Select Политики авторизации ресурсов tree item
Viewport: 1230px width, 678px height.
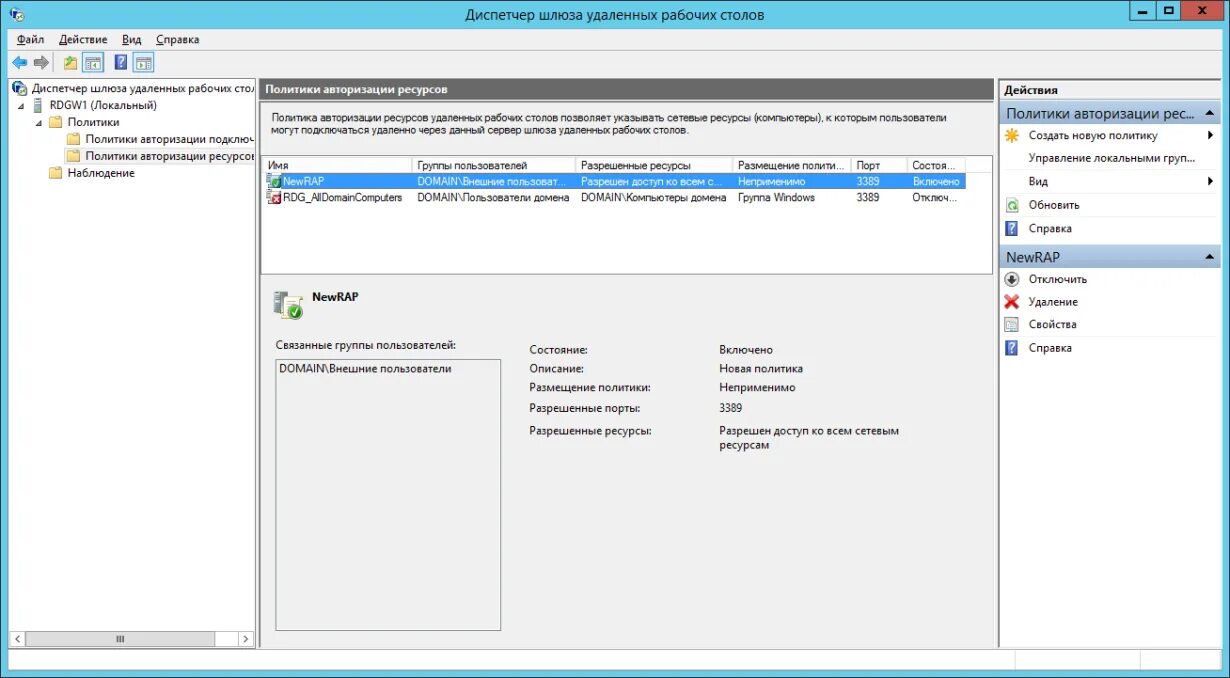pos(169,156)
